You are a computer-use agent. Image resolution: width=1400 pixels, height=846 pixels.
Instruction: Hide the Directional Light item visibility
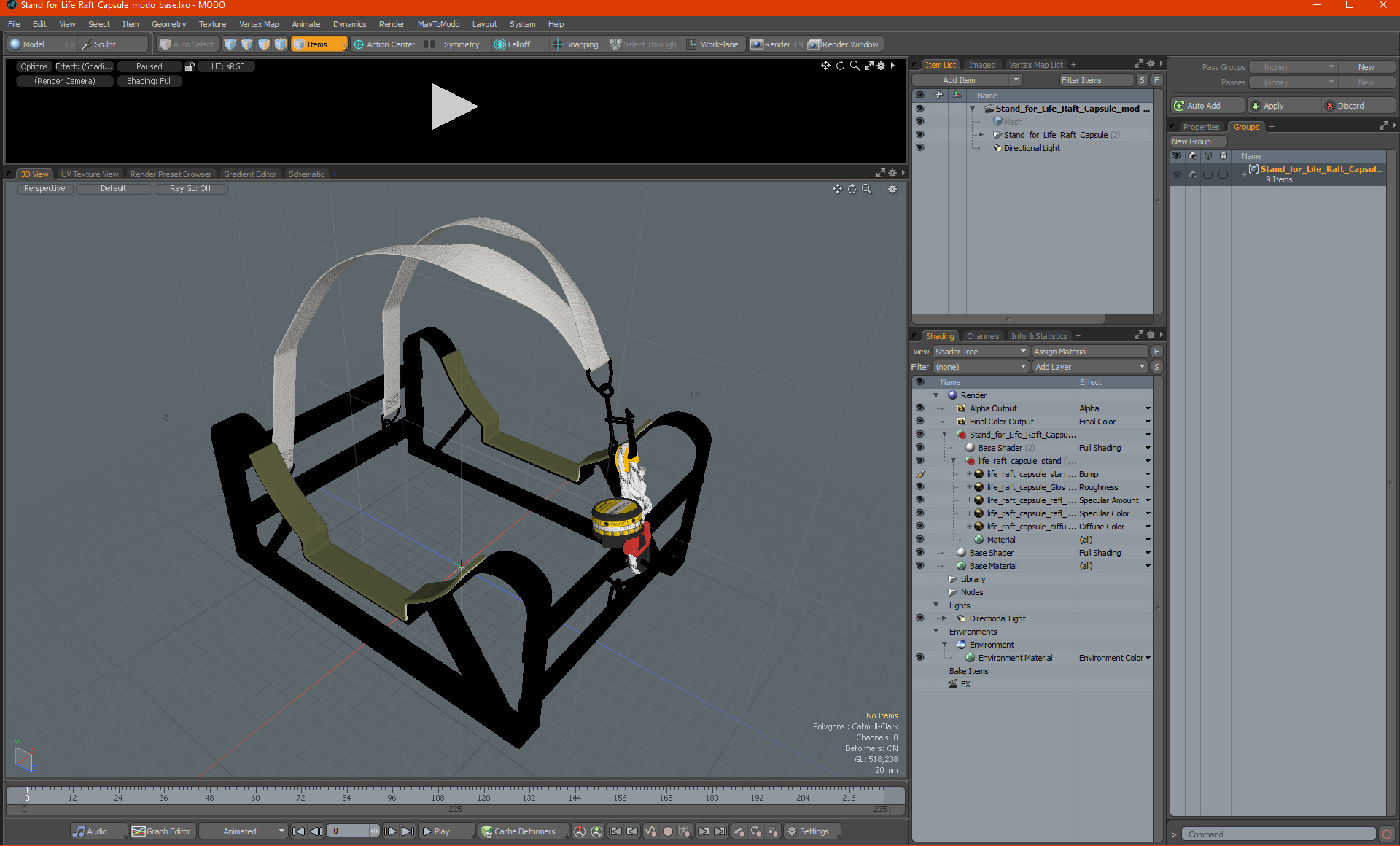coord(919,148)
